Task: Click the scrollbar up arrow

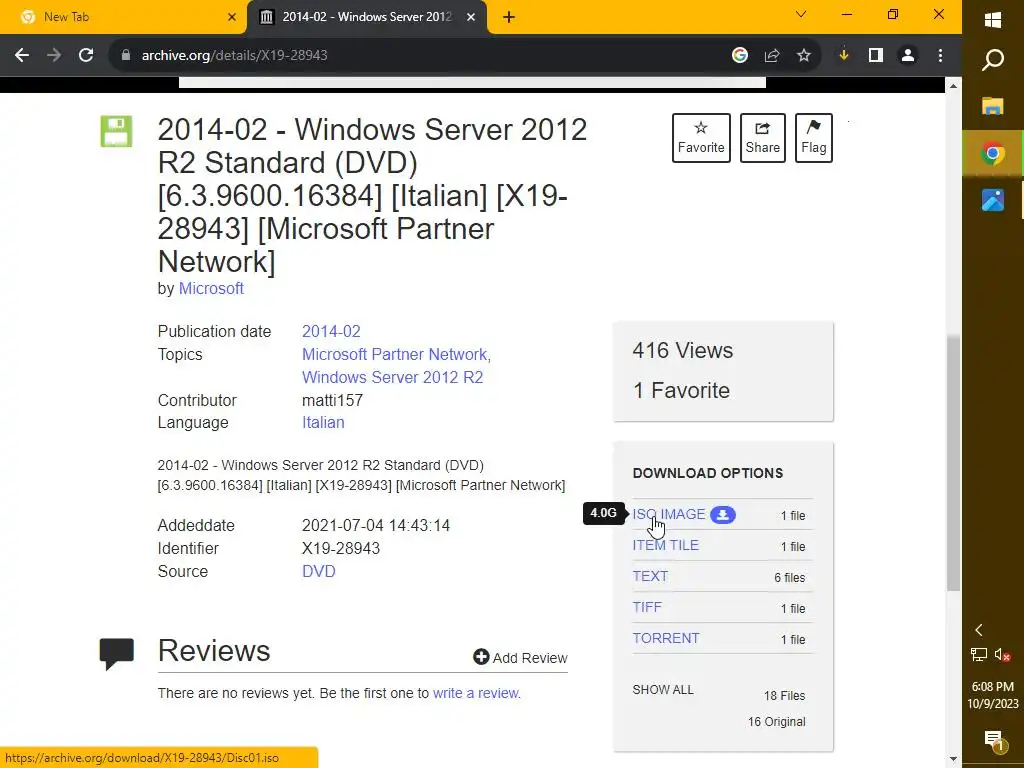Action: pyautogui.click(x=953, y=86)
